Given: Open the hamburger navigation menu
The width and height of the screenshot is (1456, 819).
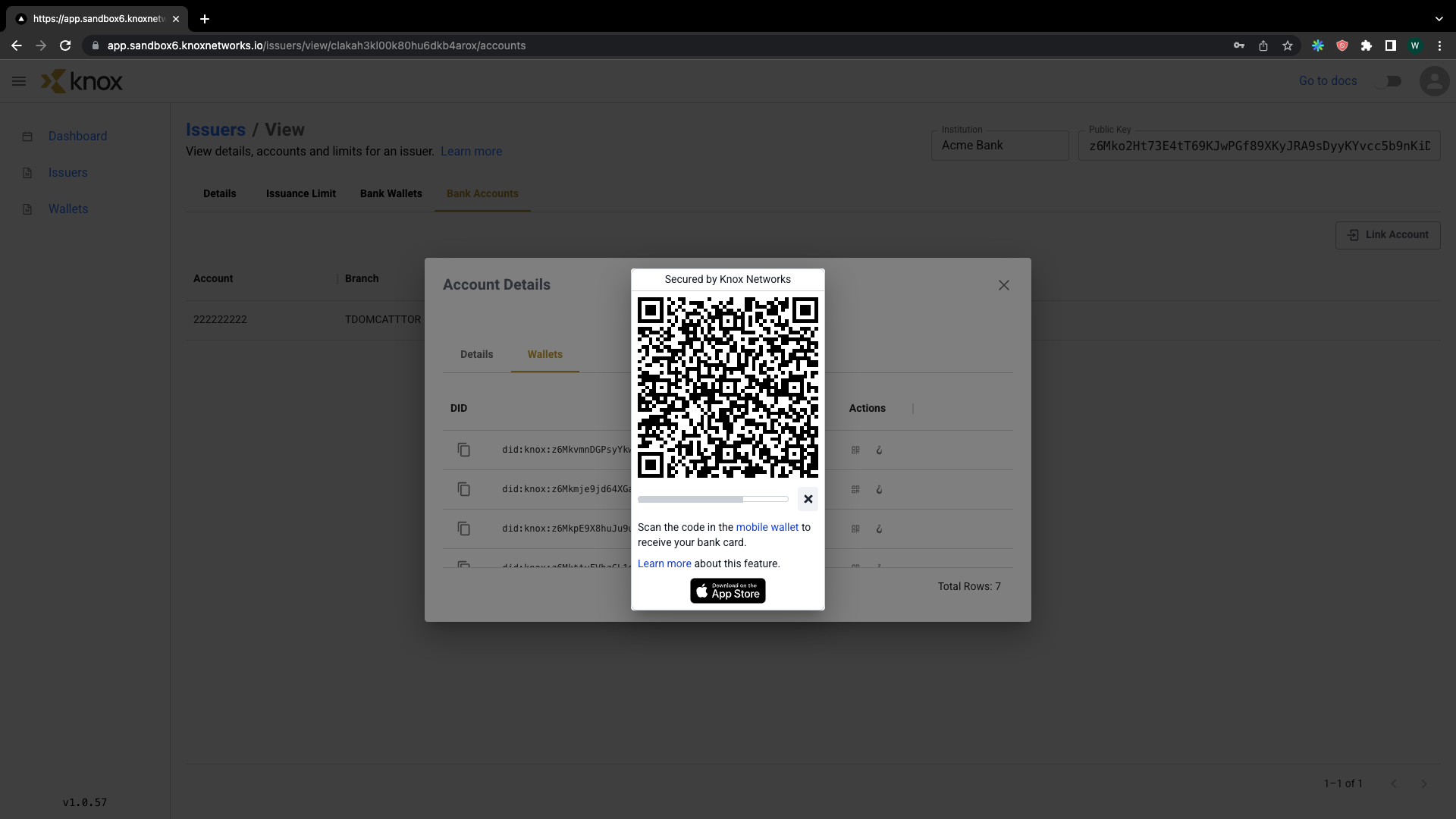Looking at the screenshot, I should coord(19,81).
